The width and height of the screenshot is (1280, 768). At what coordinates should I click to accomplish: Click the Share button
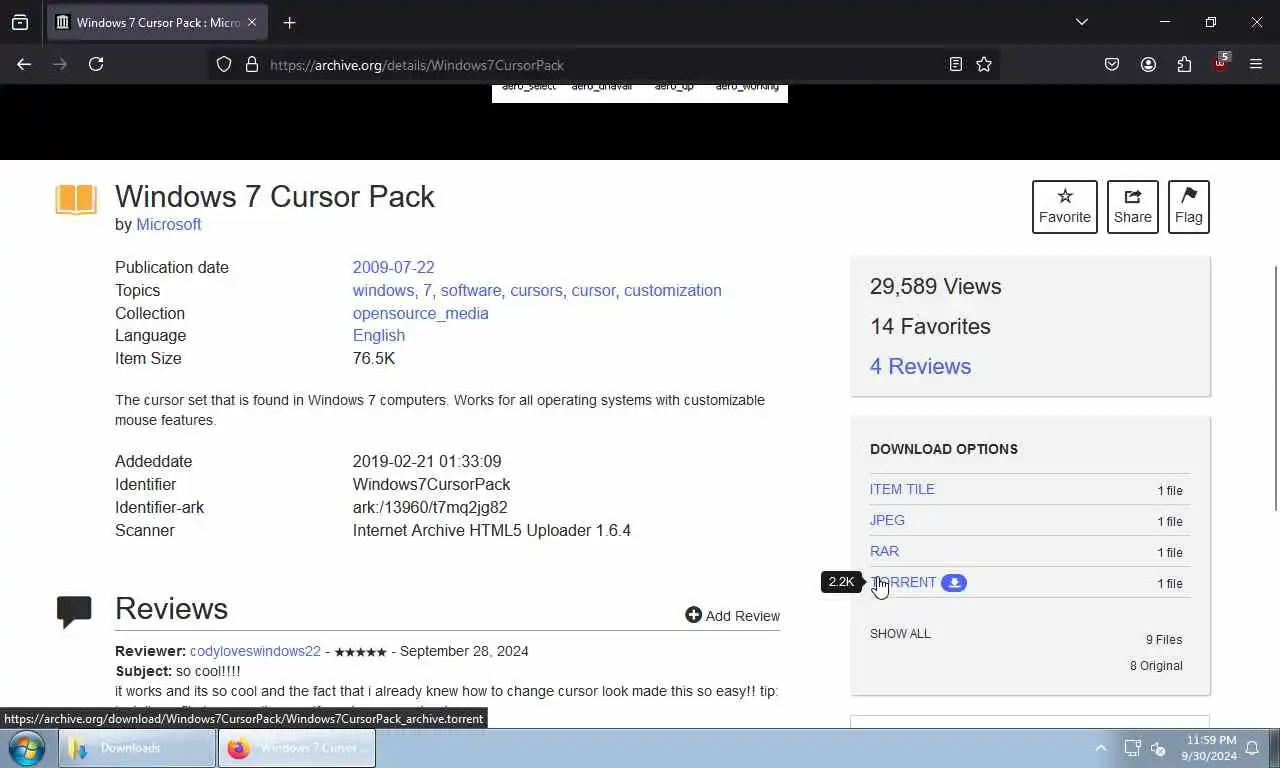pos(1133,207)
